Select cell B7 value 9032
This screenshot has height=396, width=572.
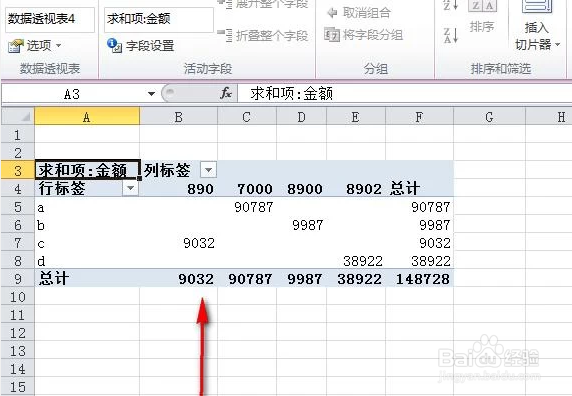coord(178,242)
